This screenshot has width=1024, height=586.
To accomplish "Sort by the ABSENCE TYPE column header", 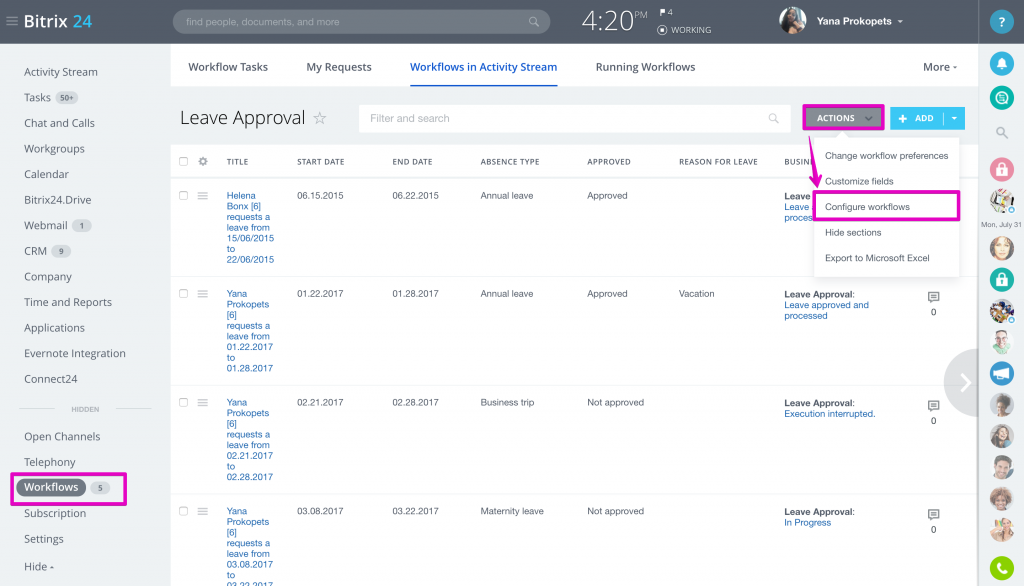I will [510, 162].
